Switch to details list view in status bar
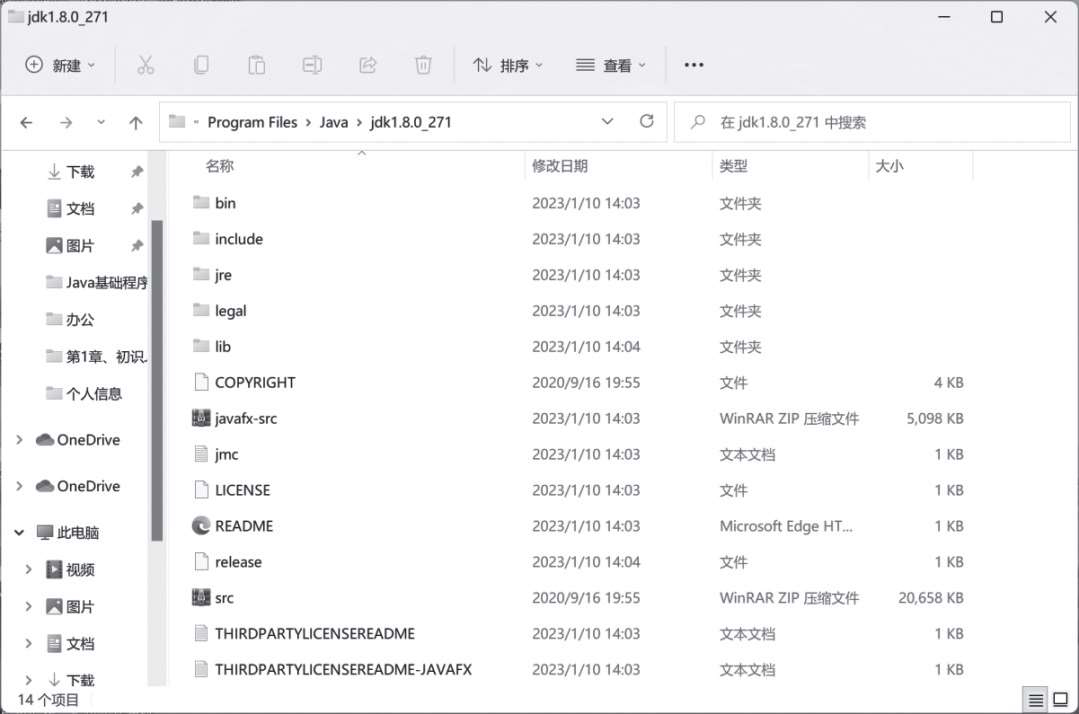The width and height of the screenshot is (1079, 714). tap(1036, 700)
